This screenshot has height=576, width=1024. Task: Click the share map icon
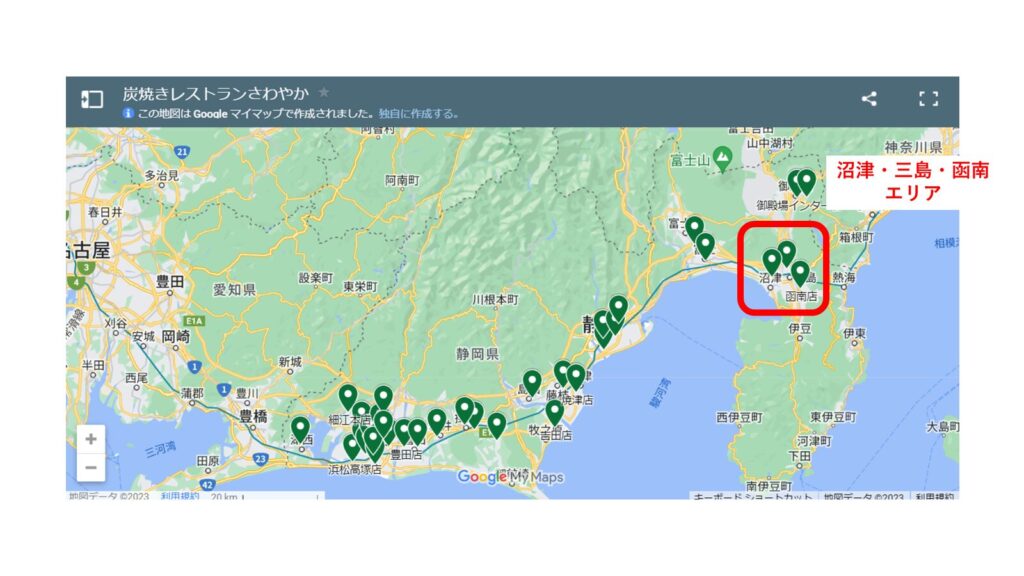869,99
